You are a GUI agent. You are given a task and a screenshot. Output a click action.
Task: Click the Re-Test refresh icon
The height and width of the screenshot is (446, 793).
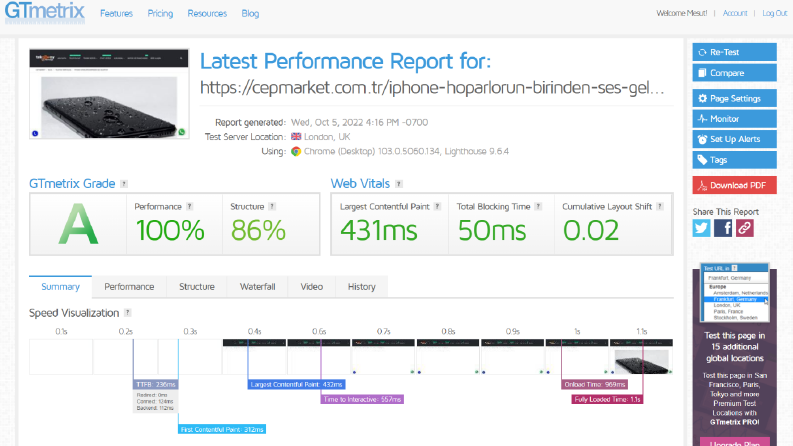pos(702,52)
